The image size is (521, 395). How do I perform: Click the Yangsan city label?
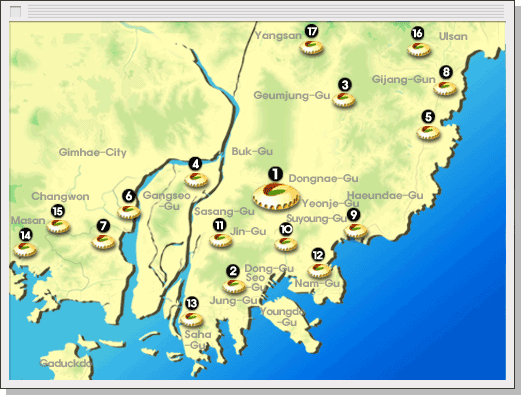(278, 35)
